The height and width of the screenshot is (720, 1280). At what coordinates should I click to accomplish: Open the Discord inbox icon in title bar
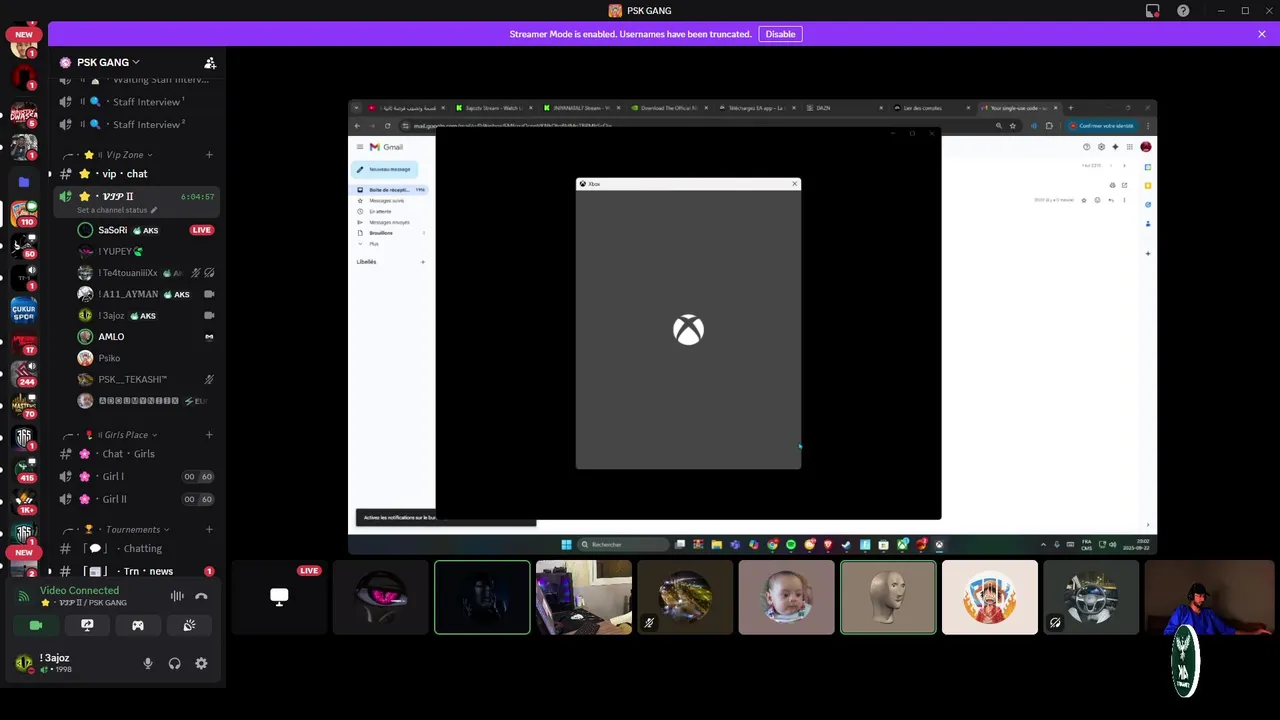click(x=1153, y=11)
